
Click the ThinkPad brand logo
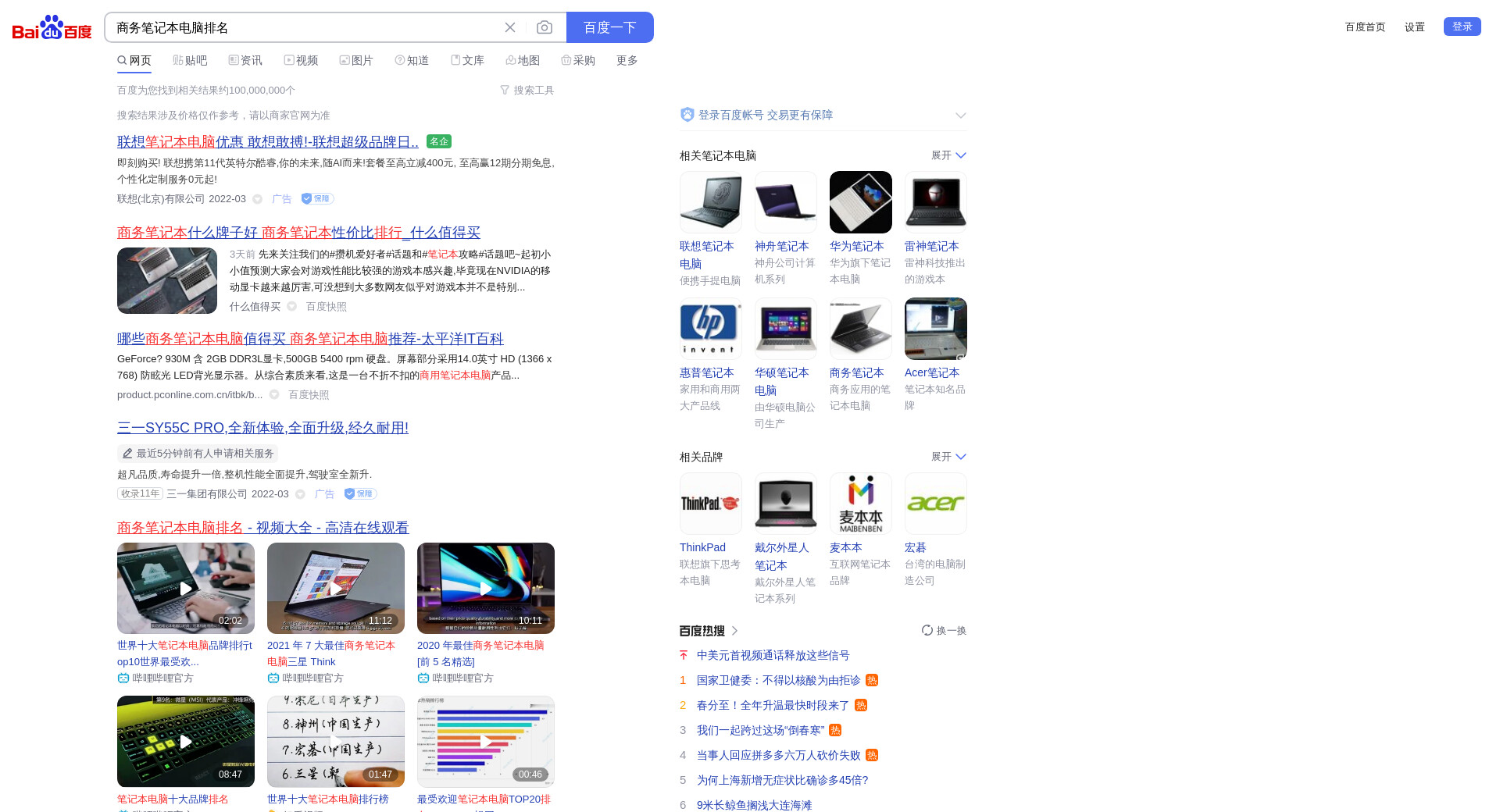click(710, 504)
